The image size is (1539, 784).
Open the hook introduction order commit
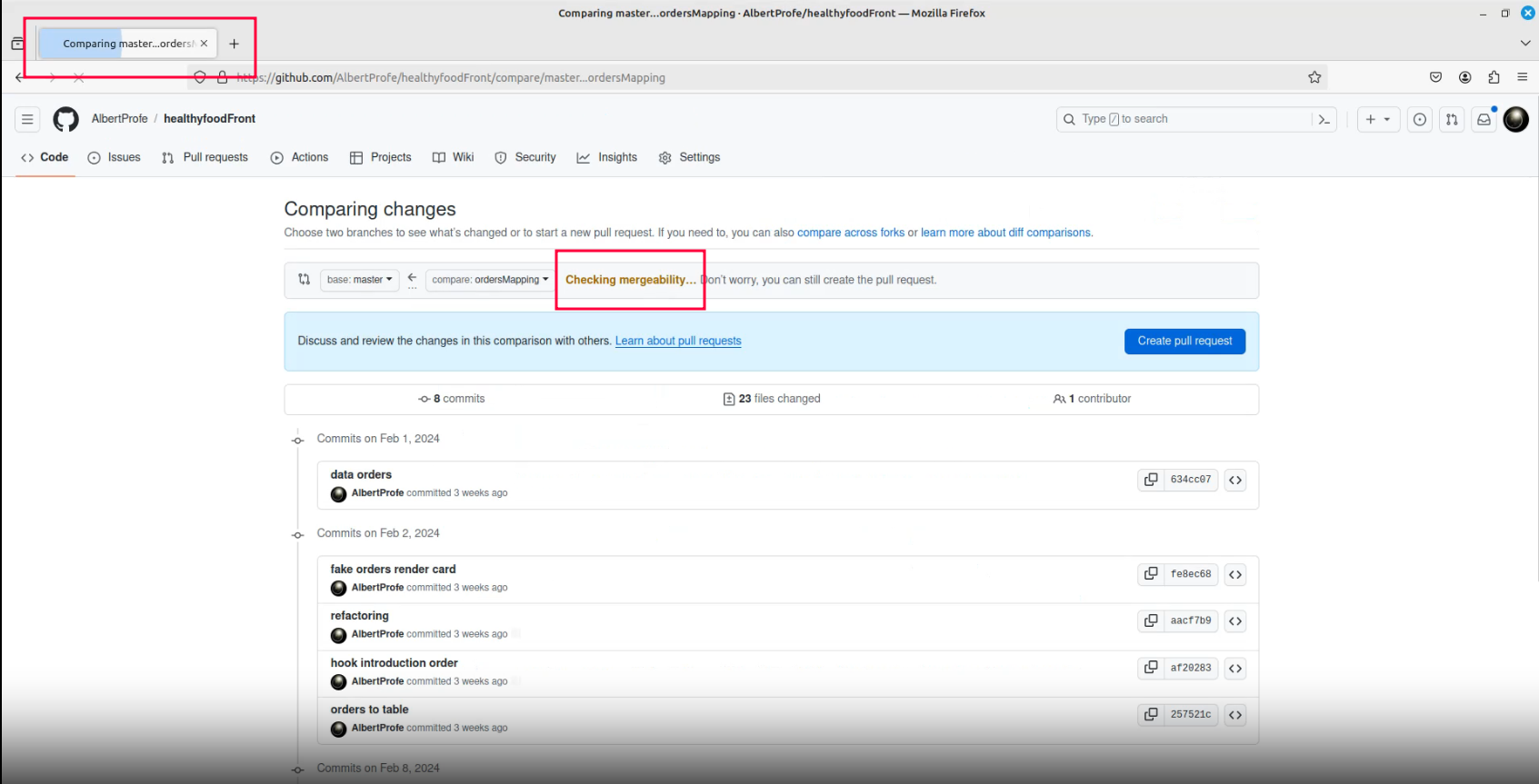click(x=394, y=663)
